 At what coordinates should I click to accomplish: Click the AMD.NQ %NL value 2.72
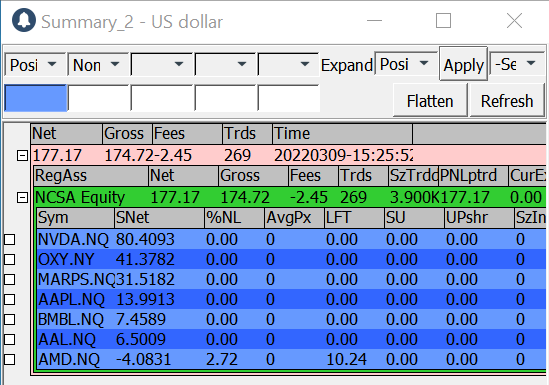pos(222,359)
